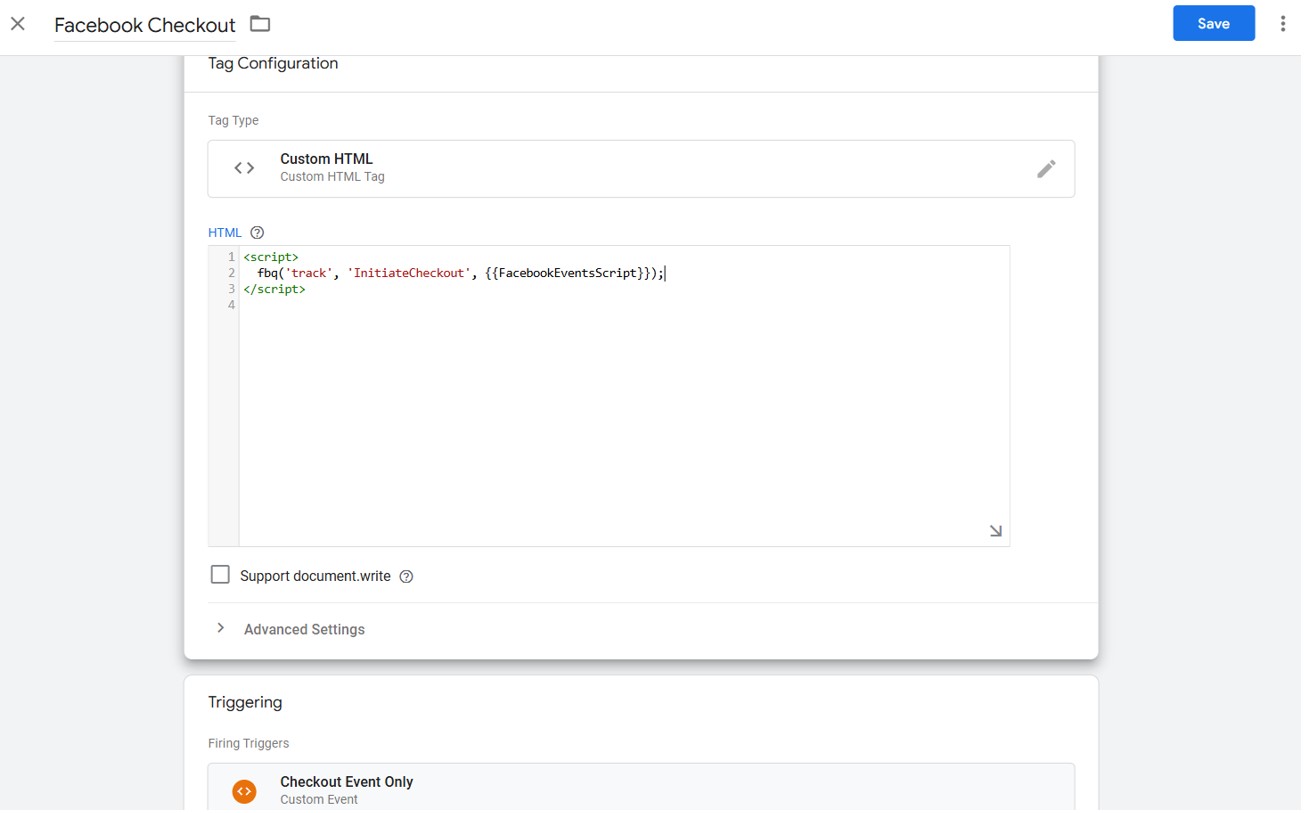
Task: Click the Triggering section heading
Action: 245,703
